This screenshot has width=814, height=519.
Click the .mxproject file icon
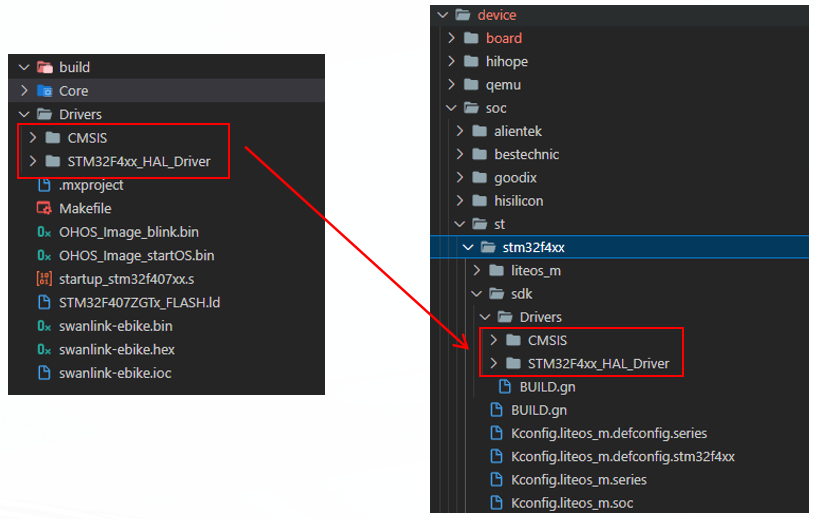click(44, 185)
